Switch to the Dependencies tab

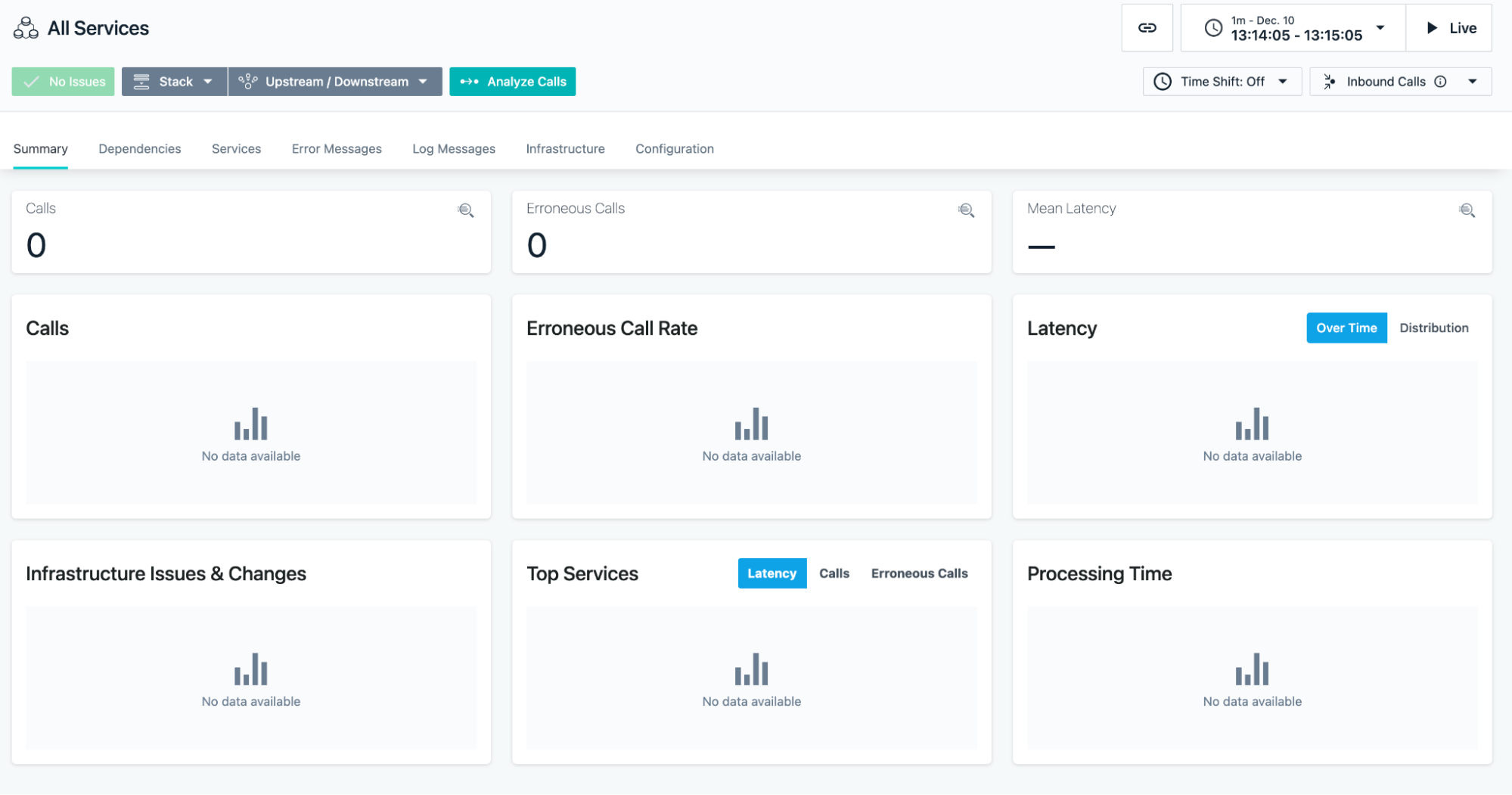(x=140, y=149)
